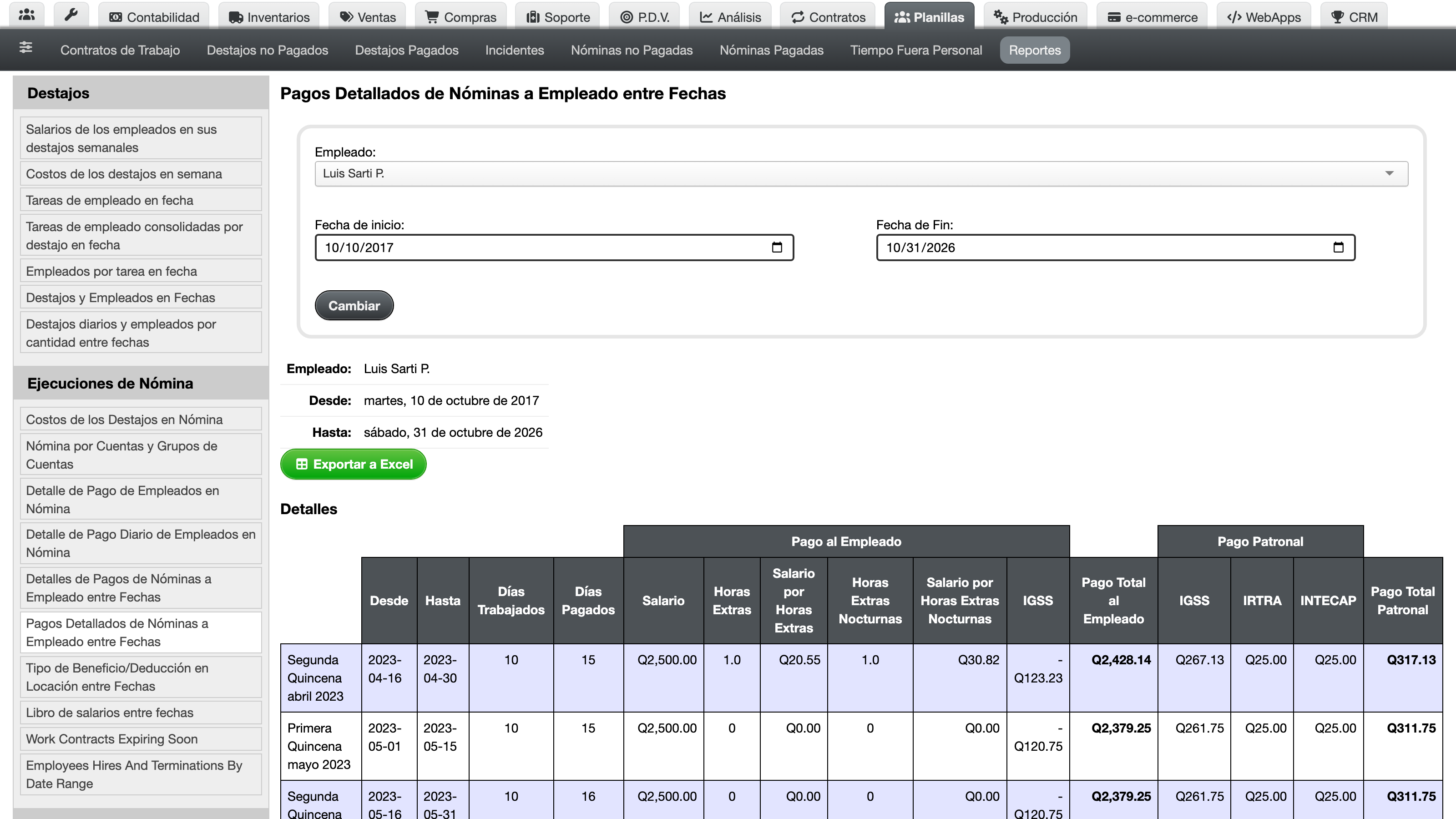Screen dimensions: 1456x819
Task: Open the P.D.V. module tab
Action: point(644,16)
